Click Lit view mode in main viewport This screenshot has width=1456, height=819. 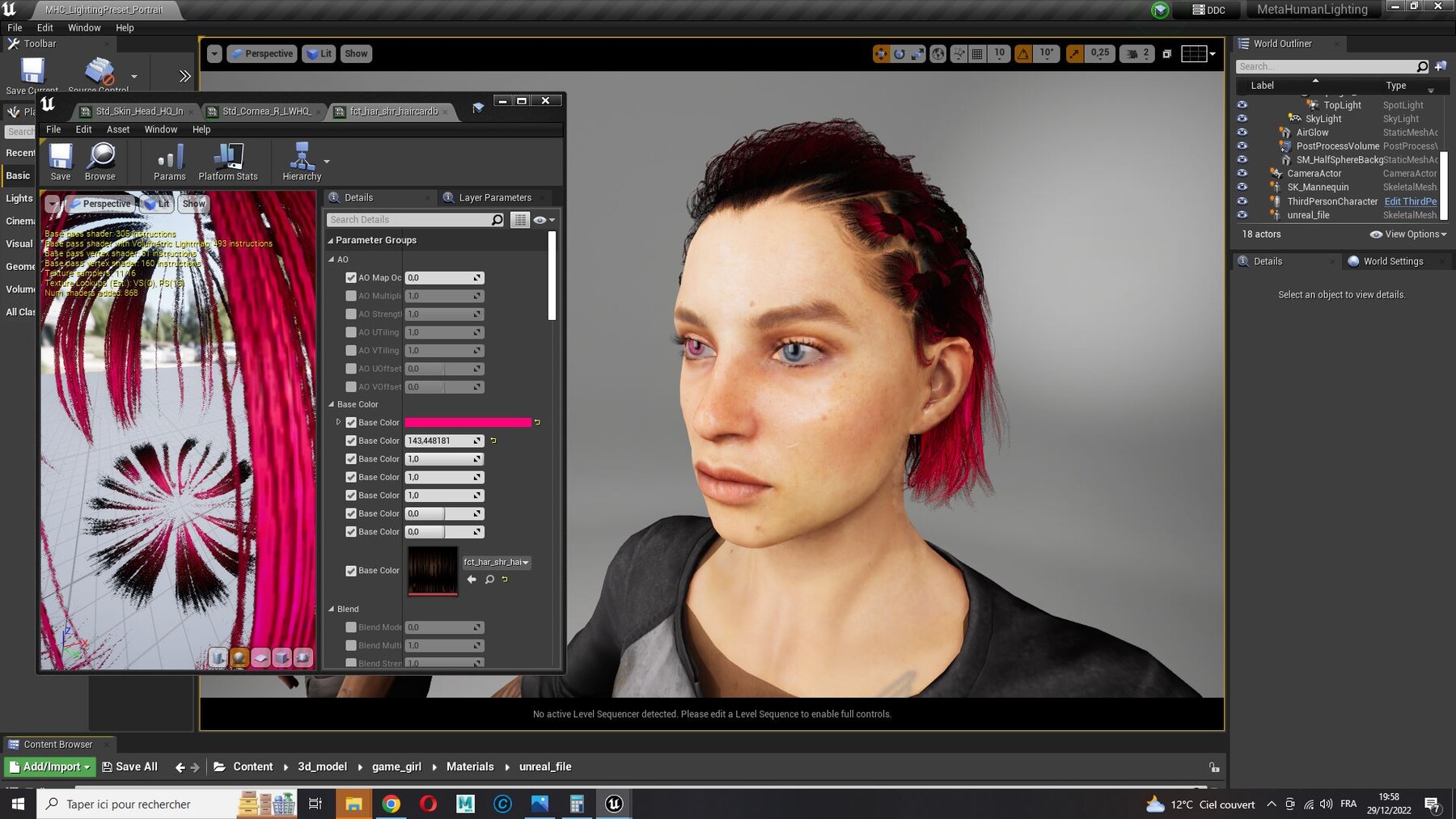point(319,53)
